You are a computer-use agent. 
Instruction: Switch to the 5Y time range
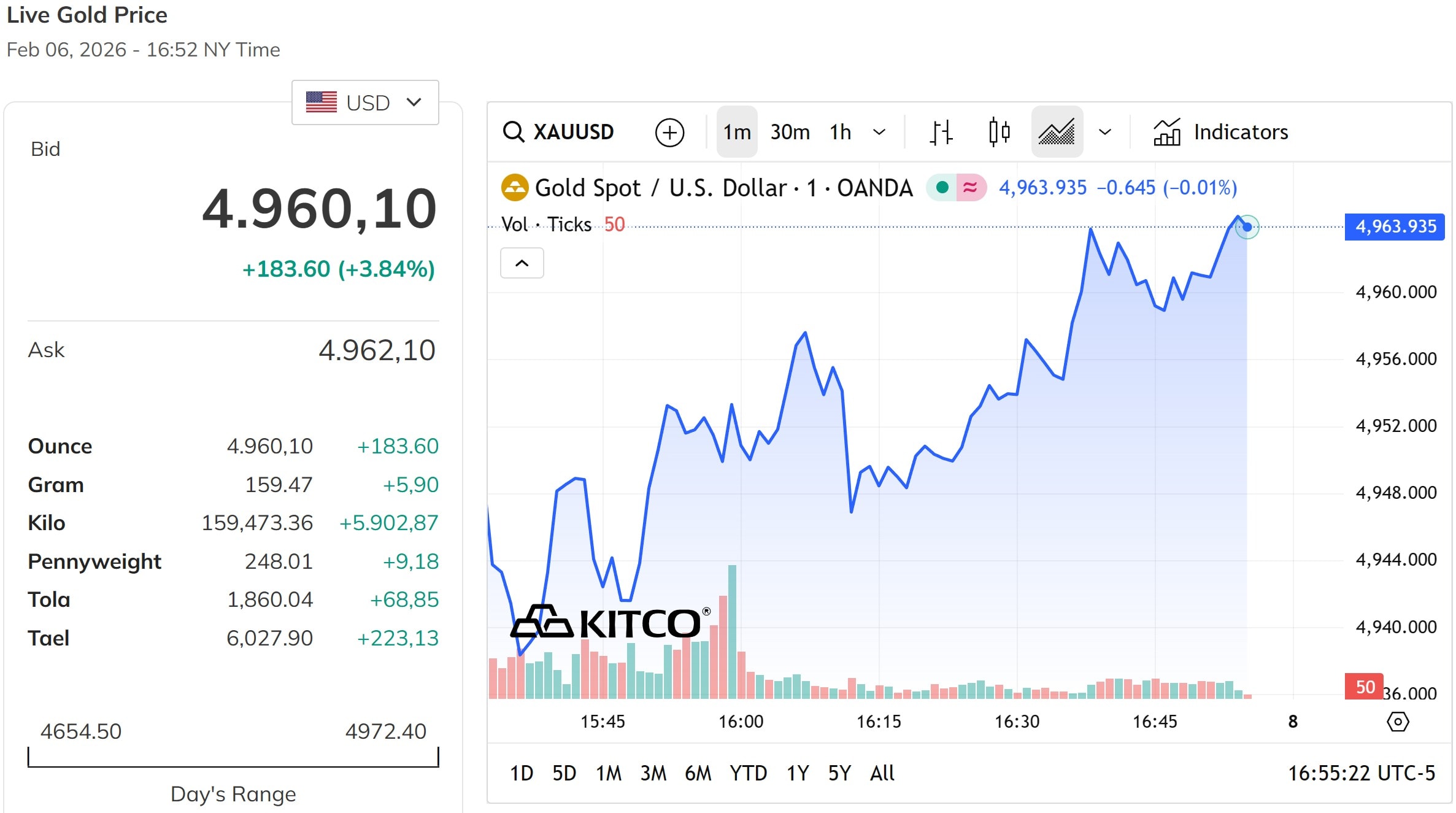pyautogui.click(x=840, y=773)
